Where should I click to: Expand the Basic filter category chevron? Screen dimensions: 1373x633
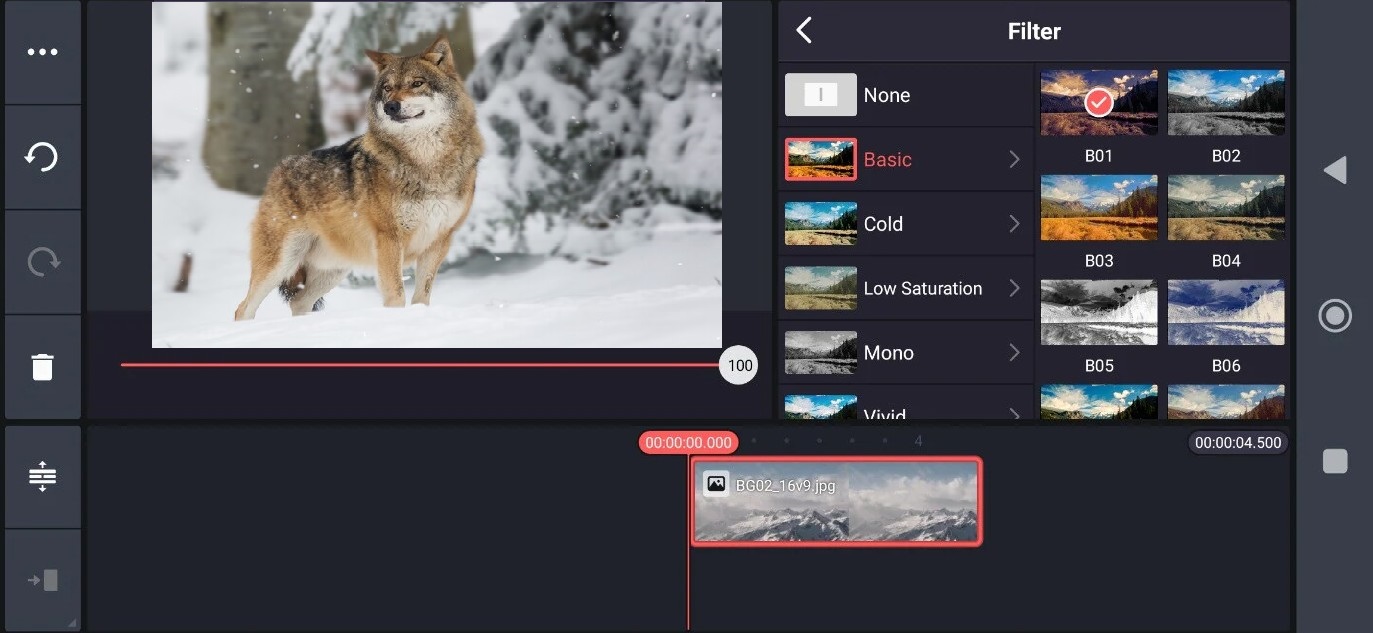1014,159
